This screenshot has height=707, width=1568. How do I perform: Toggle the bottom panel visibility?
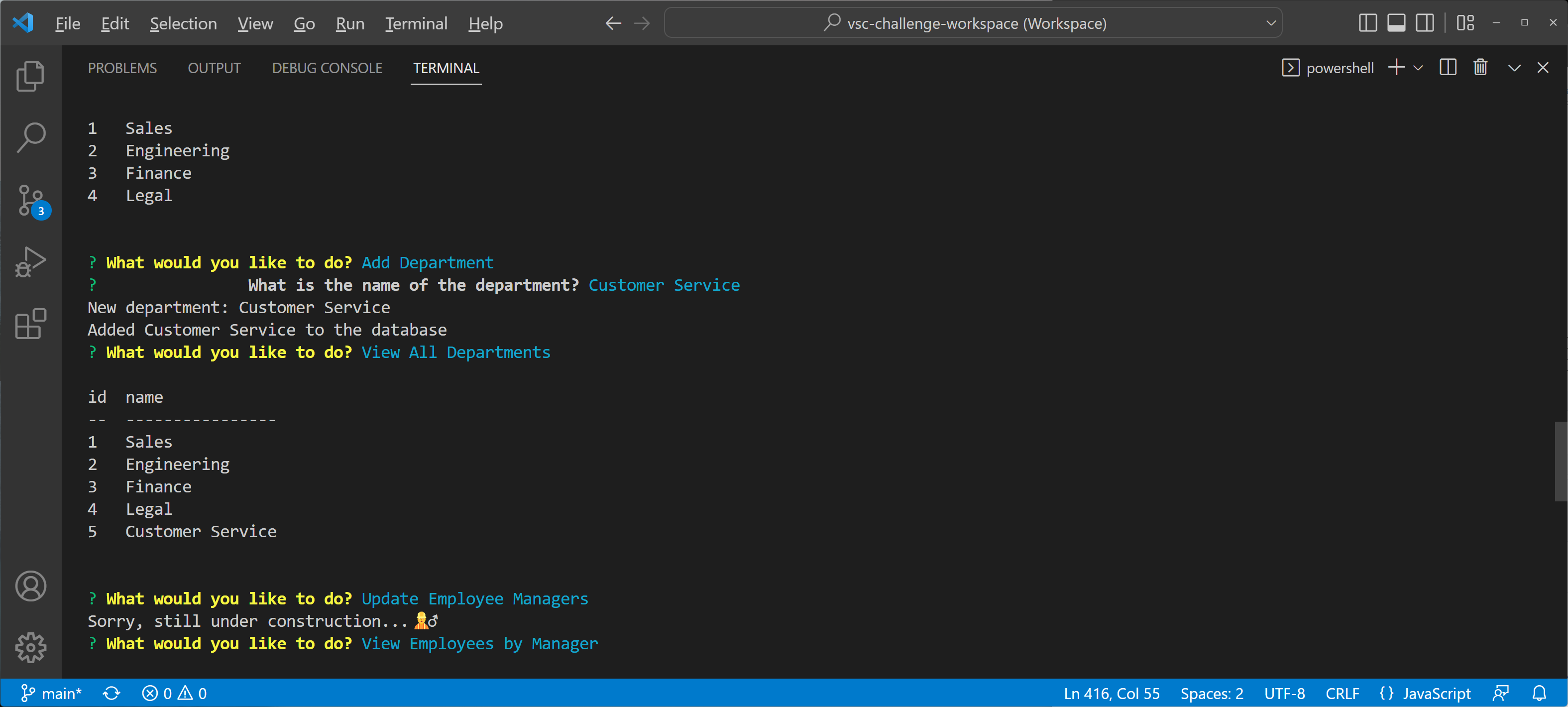click(1396, 23)
